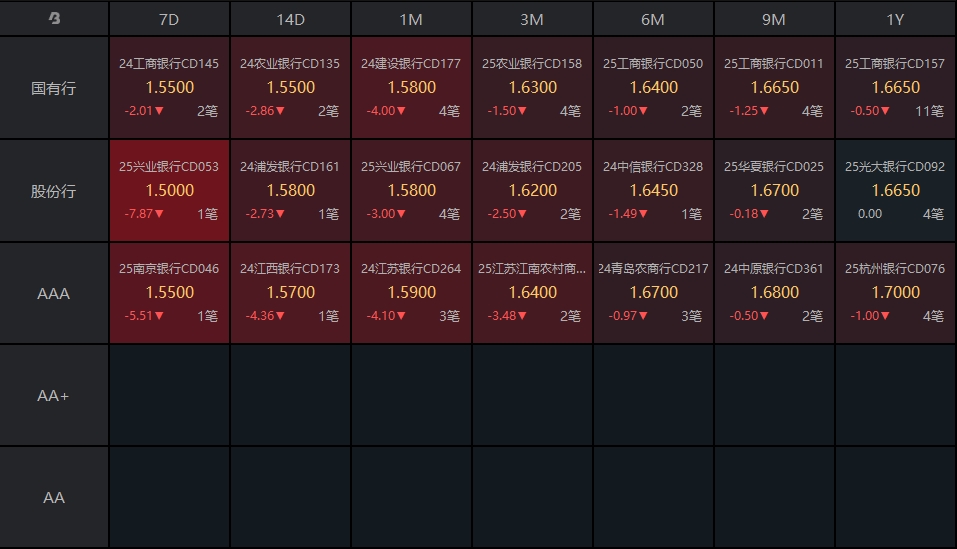Select the 1Y tenor column header
This screenshot has height=549, width=957.
895,20
